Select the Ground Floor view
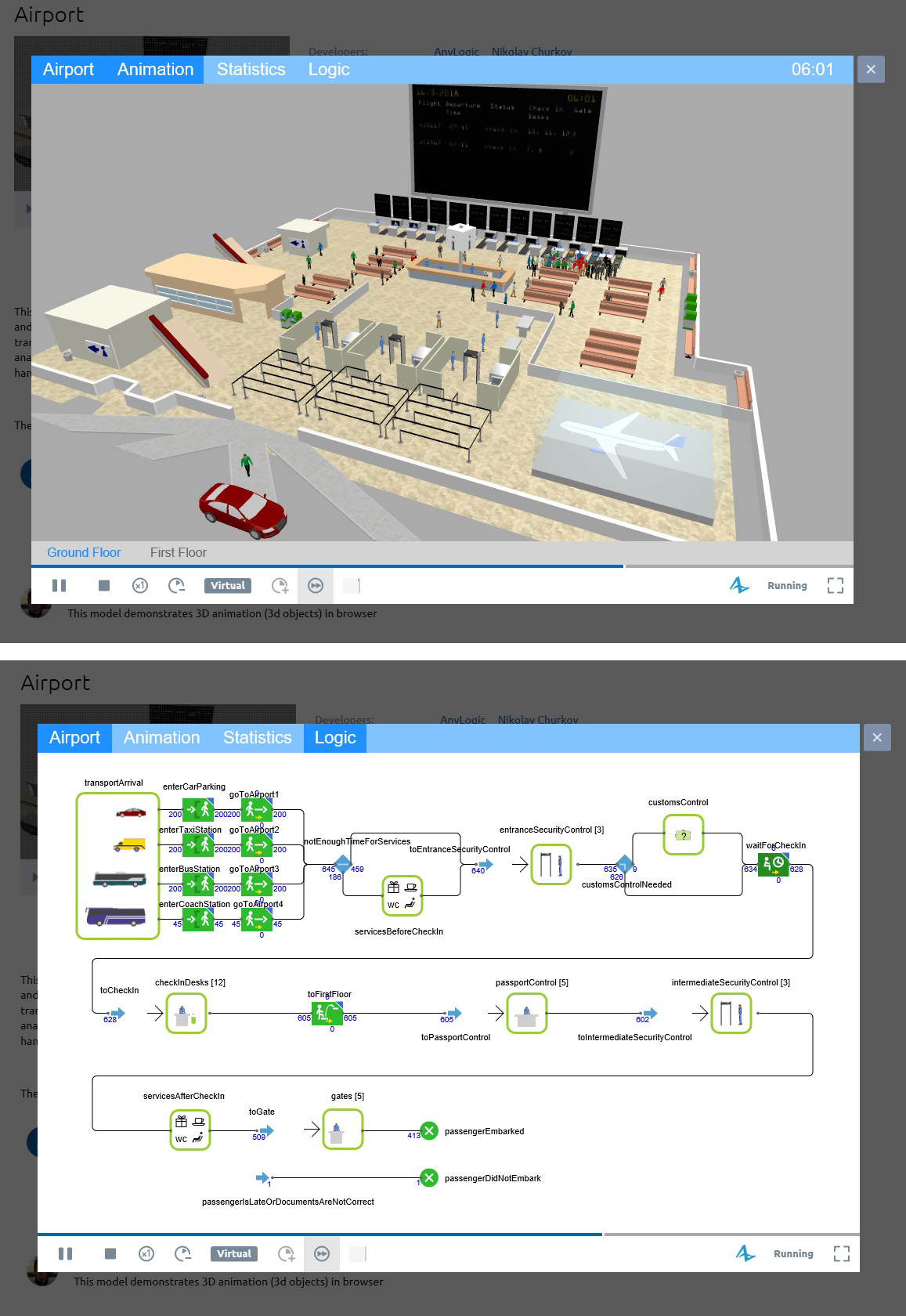The width and height of the screenshot is (906, 1316). (x=84, y=552)
